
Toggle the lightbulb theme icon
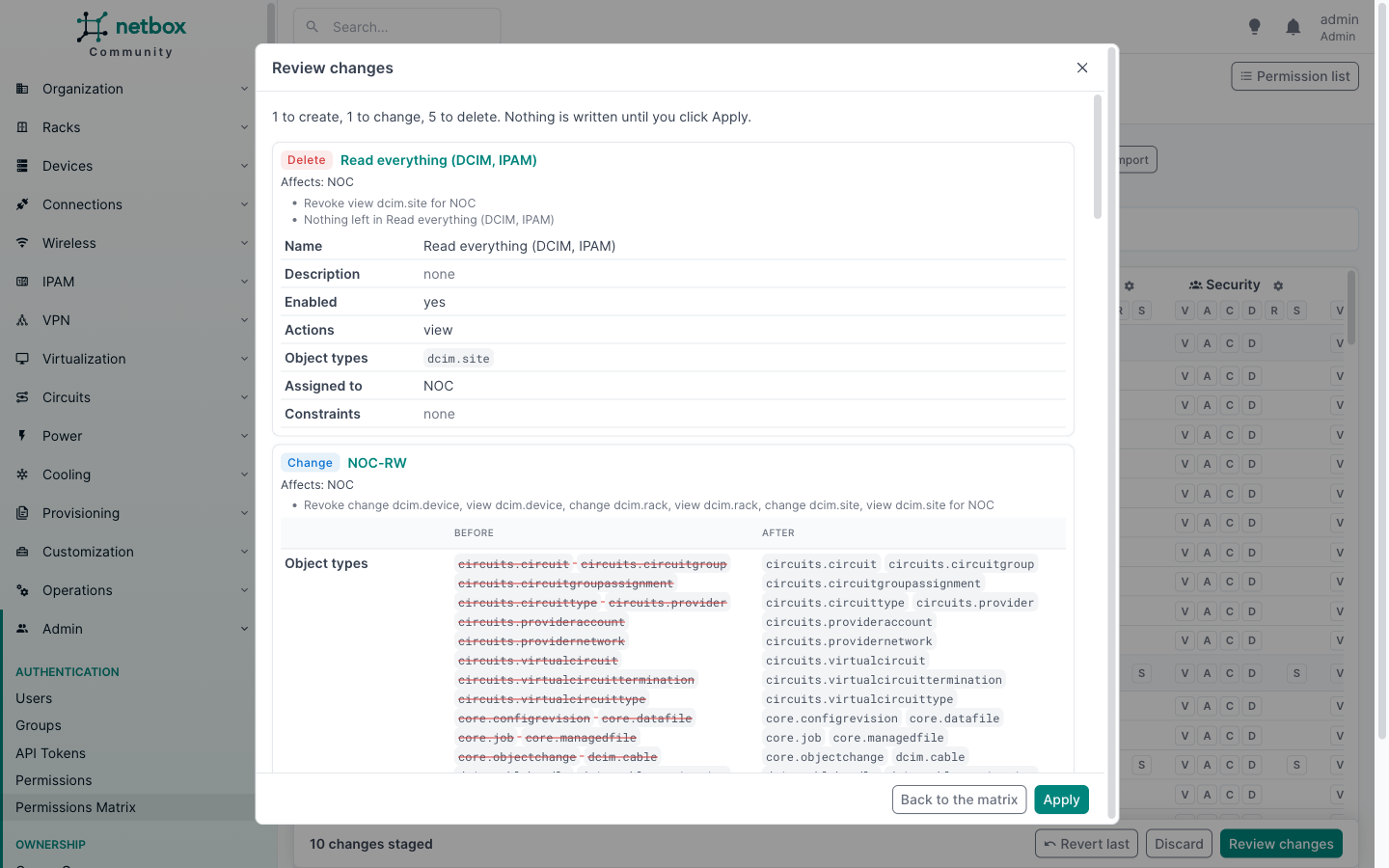1254,27
